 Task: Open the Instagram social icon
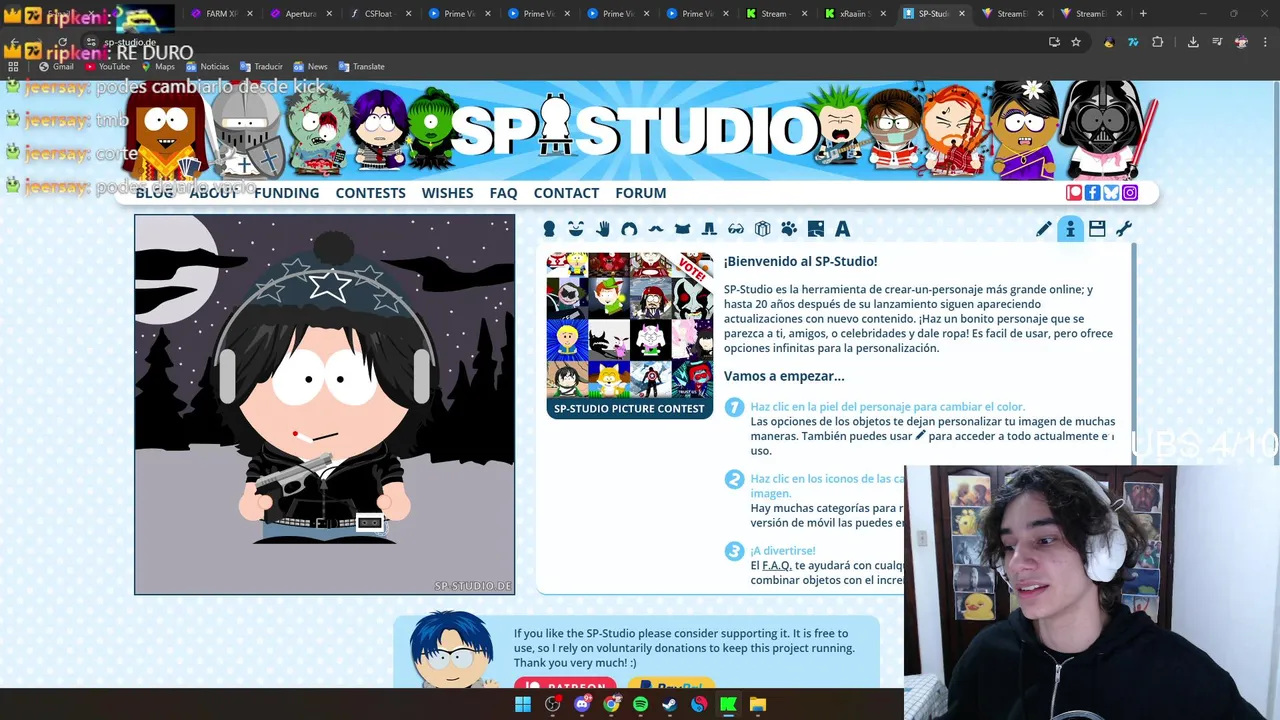tap(1130, 193)
